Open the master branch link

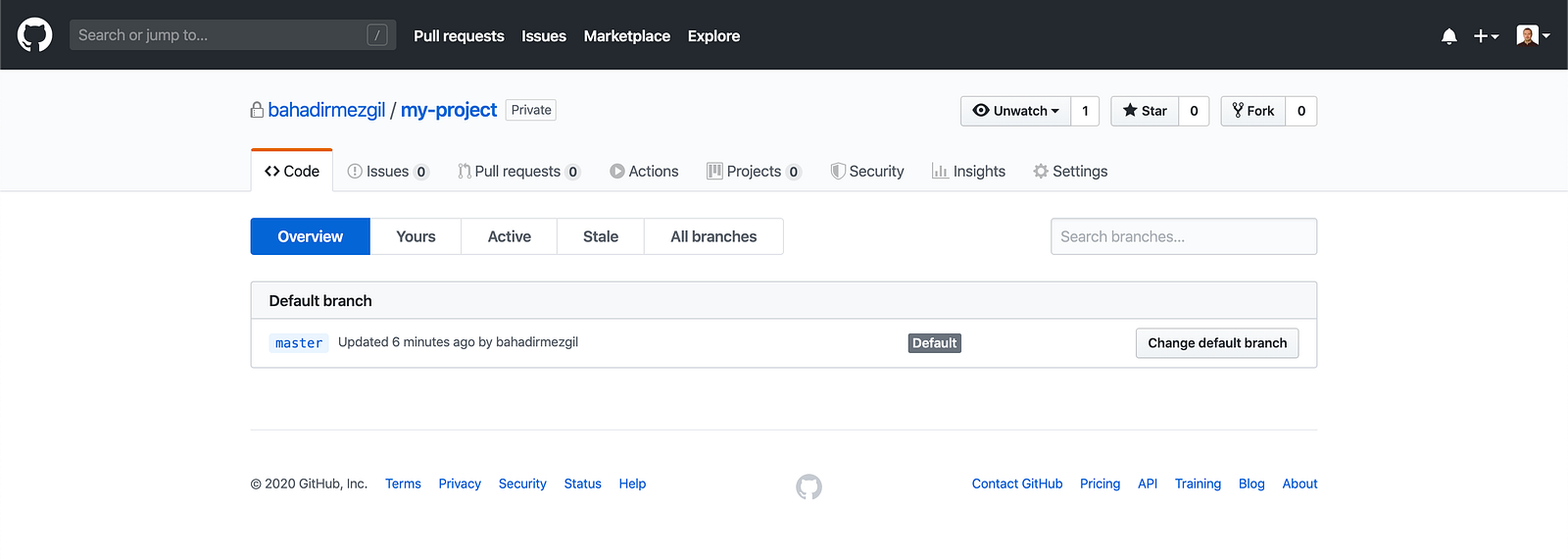299,343
